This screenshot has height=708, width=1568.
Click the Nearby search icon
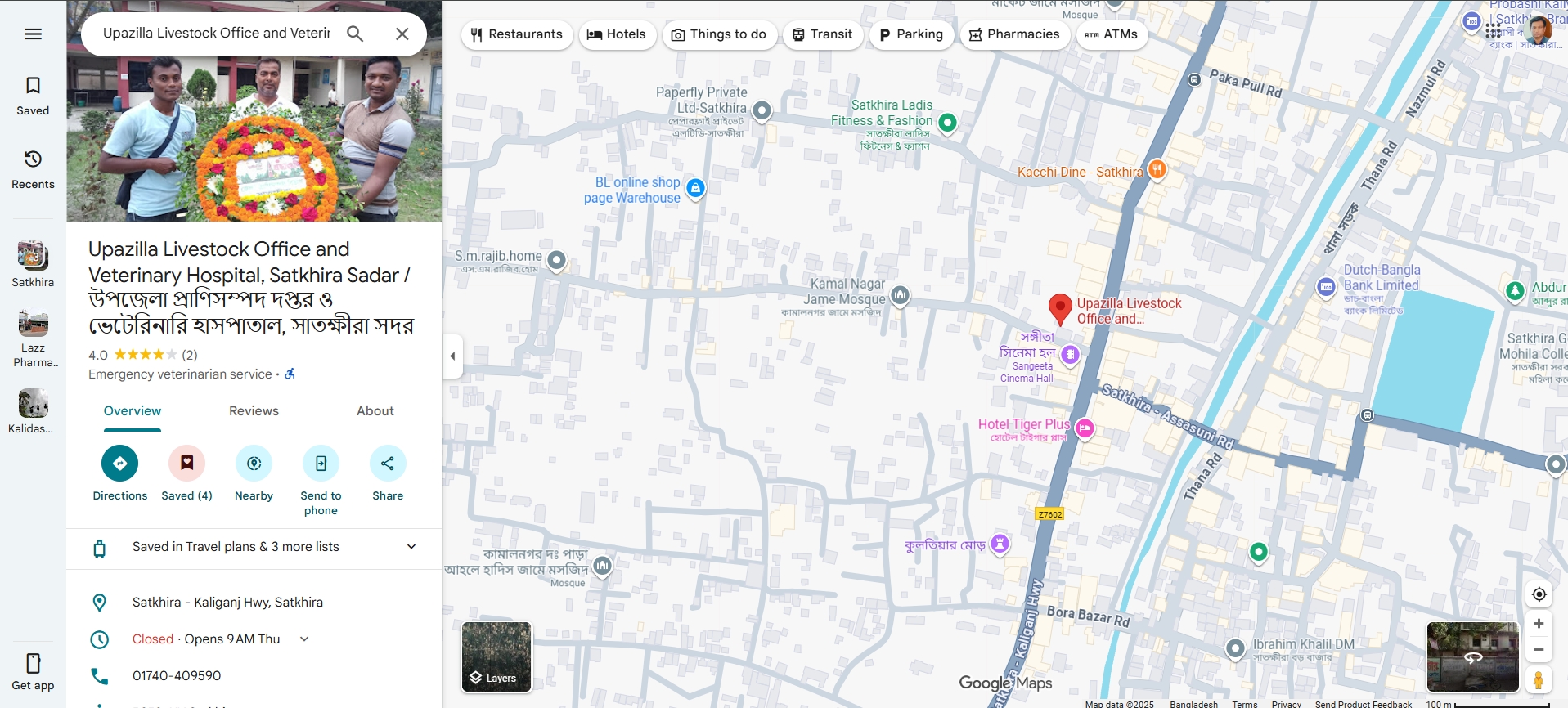click(x=254, y=464)
